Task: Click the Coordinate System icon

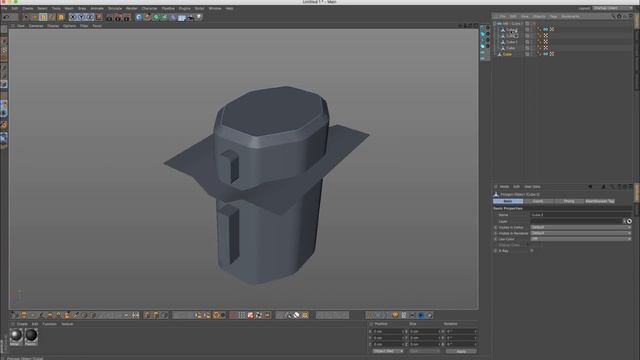Action: 99,17
